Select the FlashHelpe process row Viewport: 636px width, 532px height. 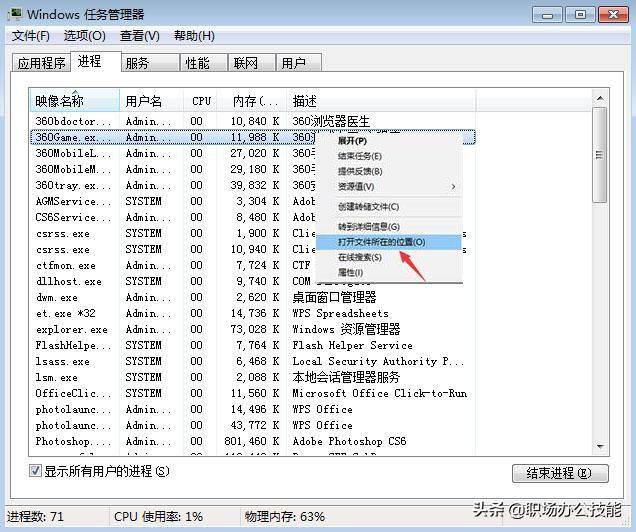pyautogui.click(x=253, y=345)
